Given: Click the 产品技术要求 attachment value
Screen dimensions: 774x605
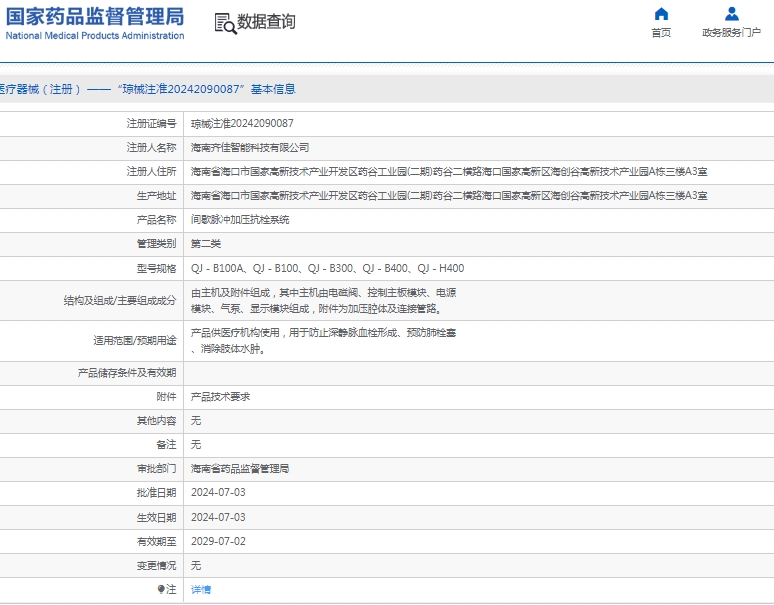Looking at the screenshot, I should coord(220,397).
